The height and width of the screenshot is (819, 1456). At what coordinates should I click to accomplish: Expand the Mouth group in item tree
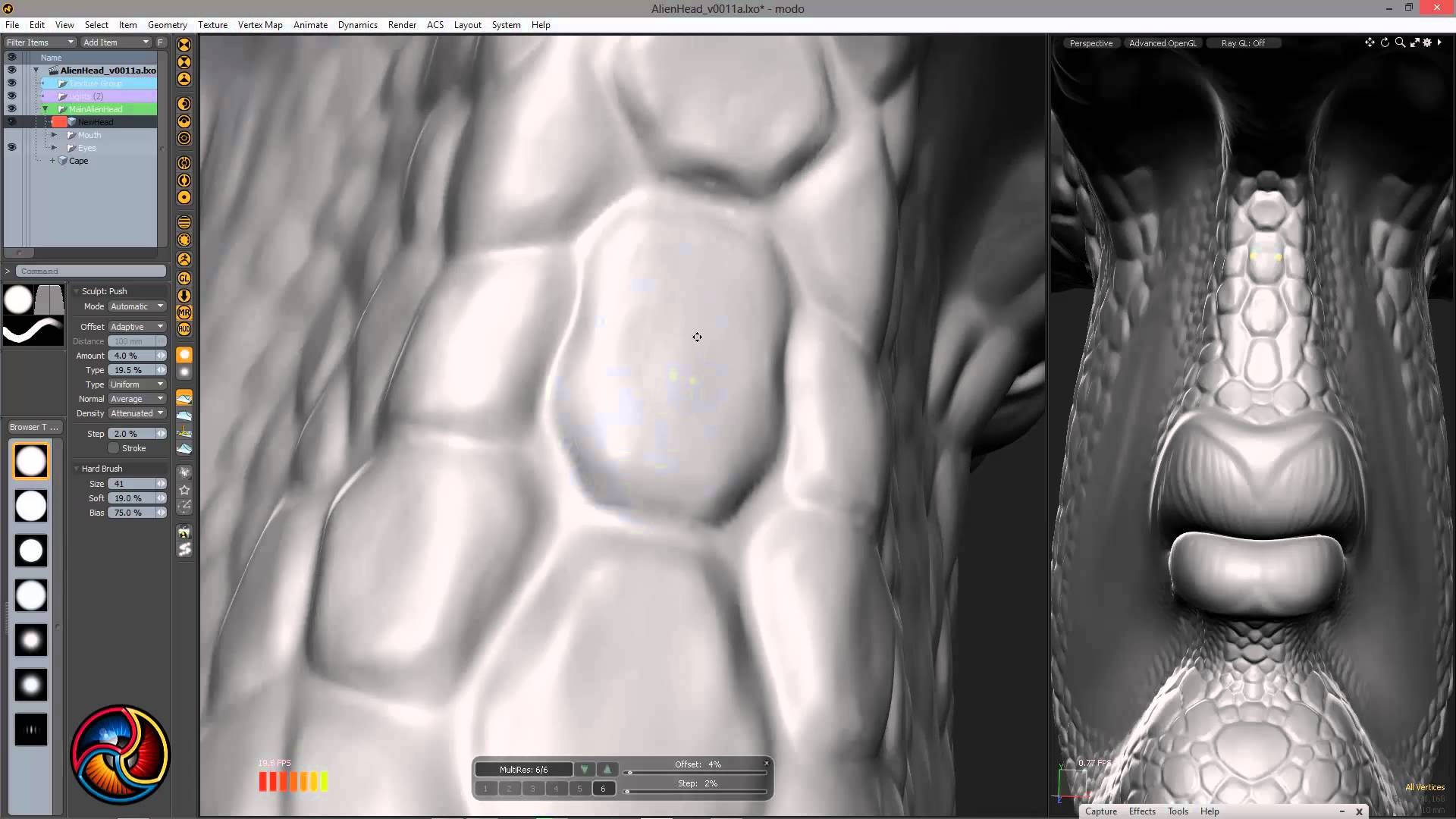point(55,135)
